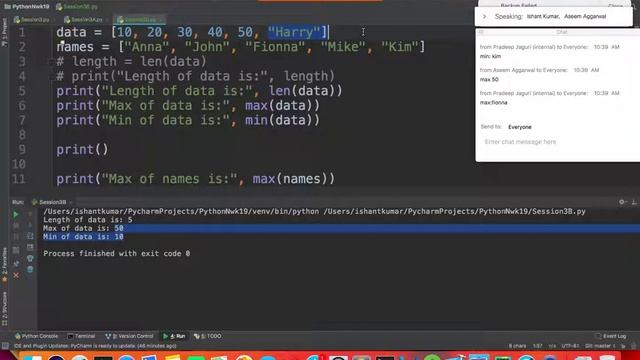Open the Send to Everyone dropdown
The height and width of the screenshot is (360, 640).
tap(520, 127)
